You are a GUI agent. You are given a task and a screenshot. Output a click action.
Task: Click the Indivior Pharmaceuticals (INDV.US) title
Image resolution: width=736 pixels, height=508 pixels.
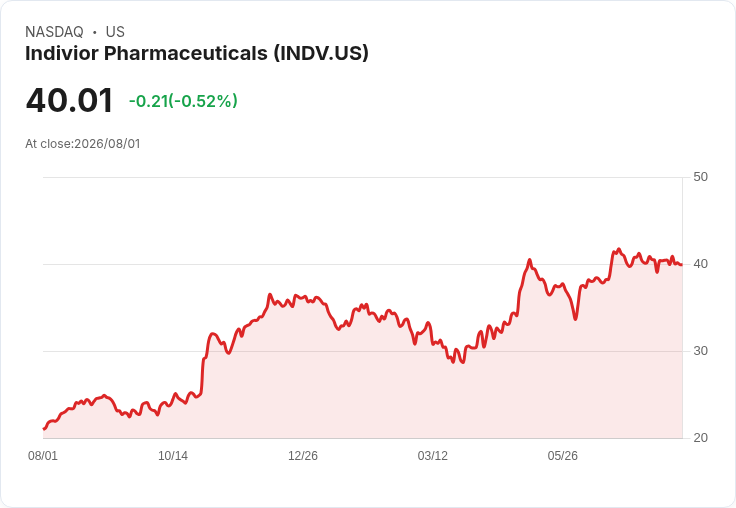click(x=197, y=53)
